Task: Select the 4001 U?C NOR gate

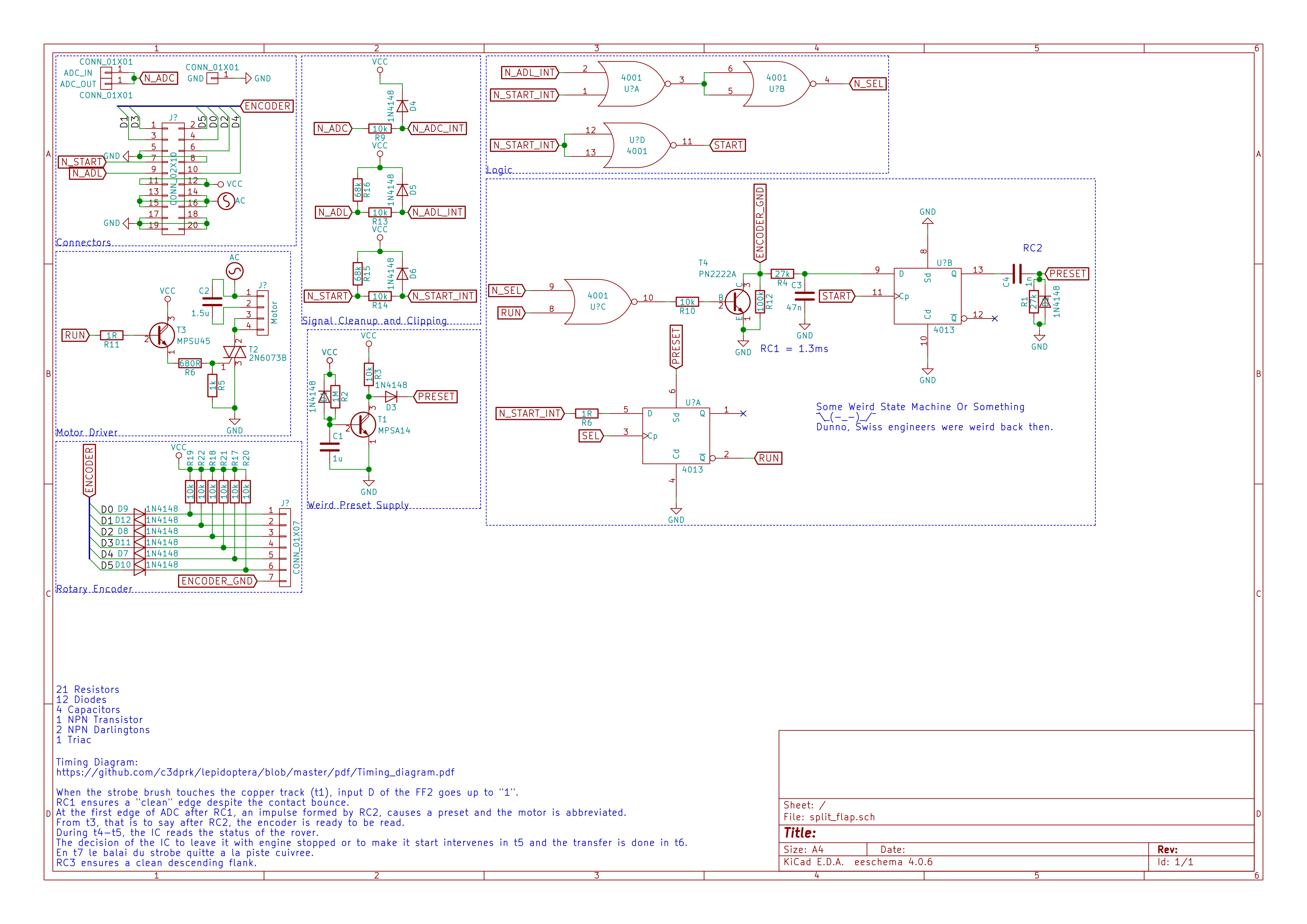Action: point(598,302)
